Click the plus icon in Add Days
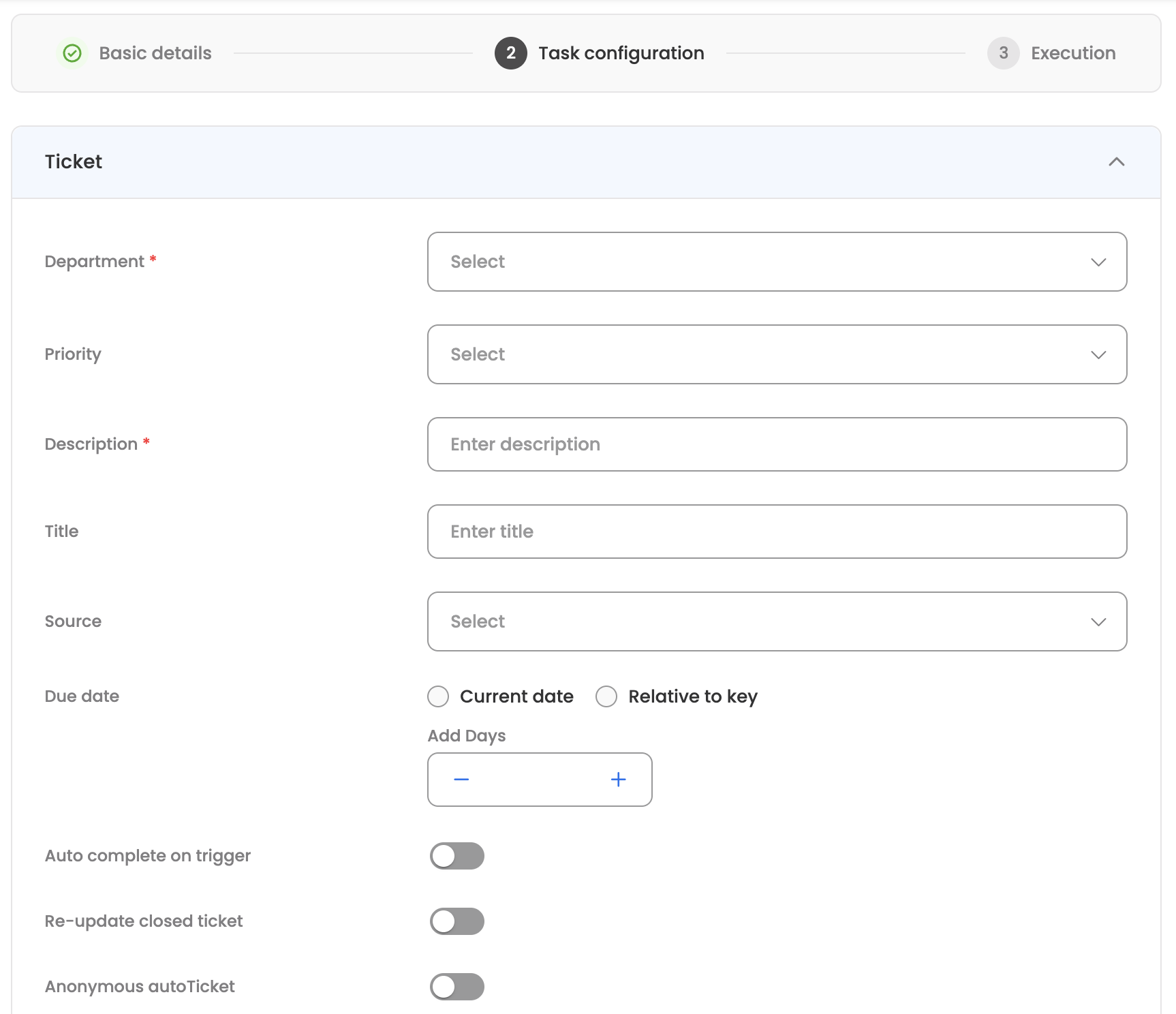Viewport: 1176px width, 1014px height. [x=618, y=780]
